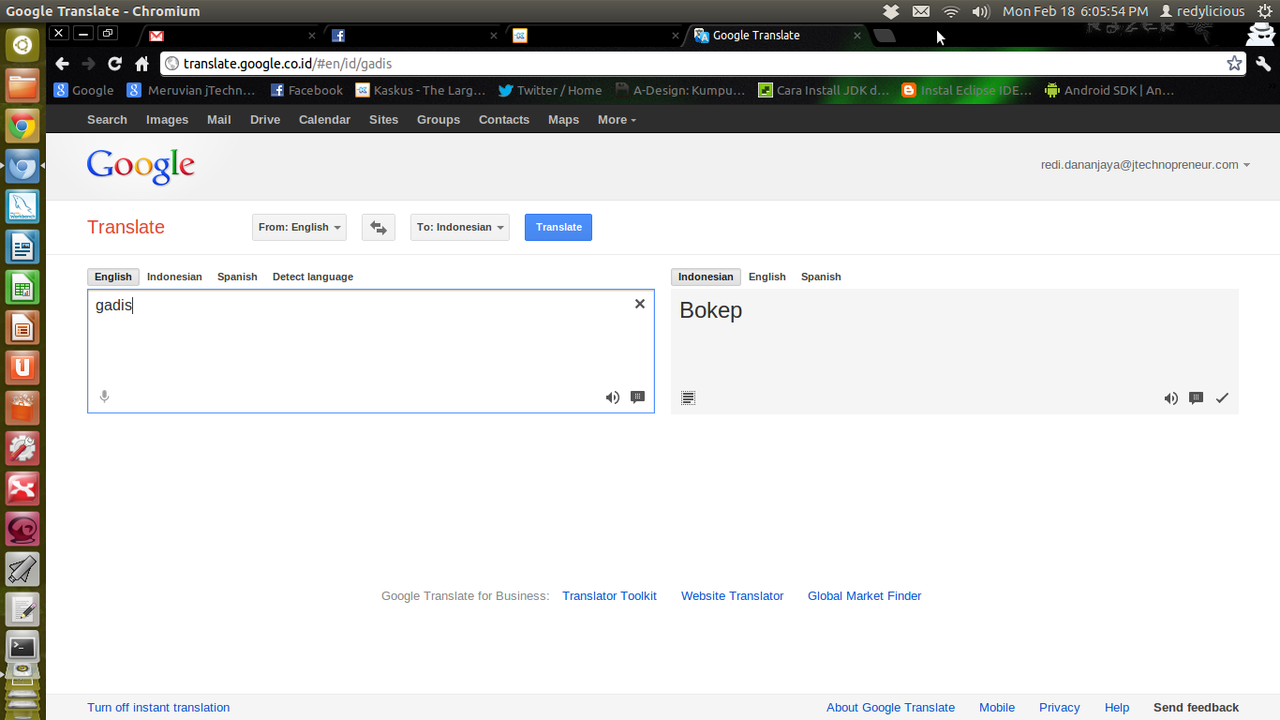1280x720 pixels.
Task: Bookmark this page with the star
Action: click(1235, 63)
